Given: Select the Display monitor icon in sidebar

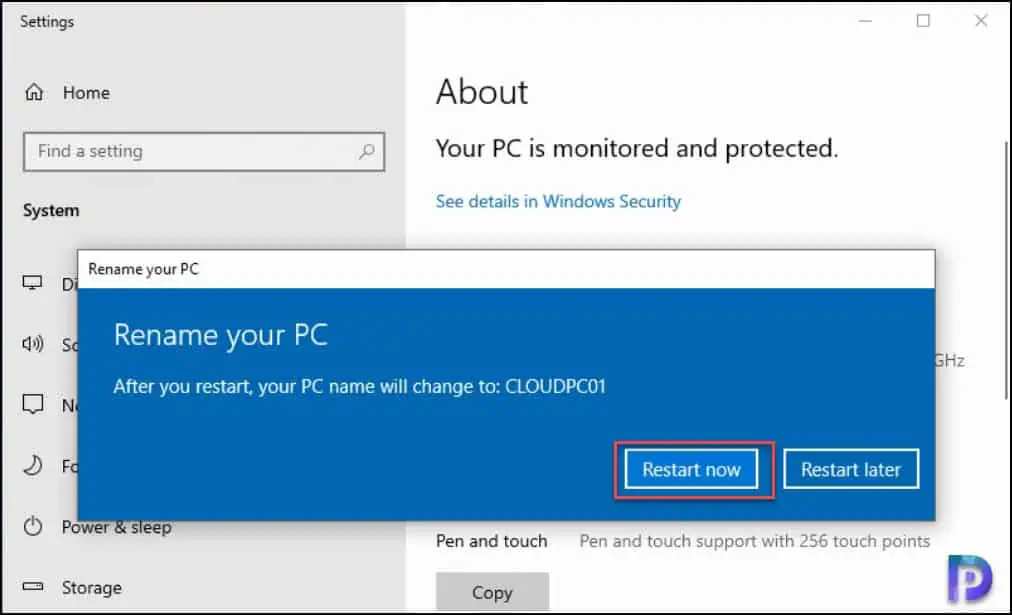Looking at the screenshot, I should [32, 283].
